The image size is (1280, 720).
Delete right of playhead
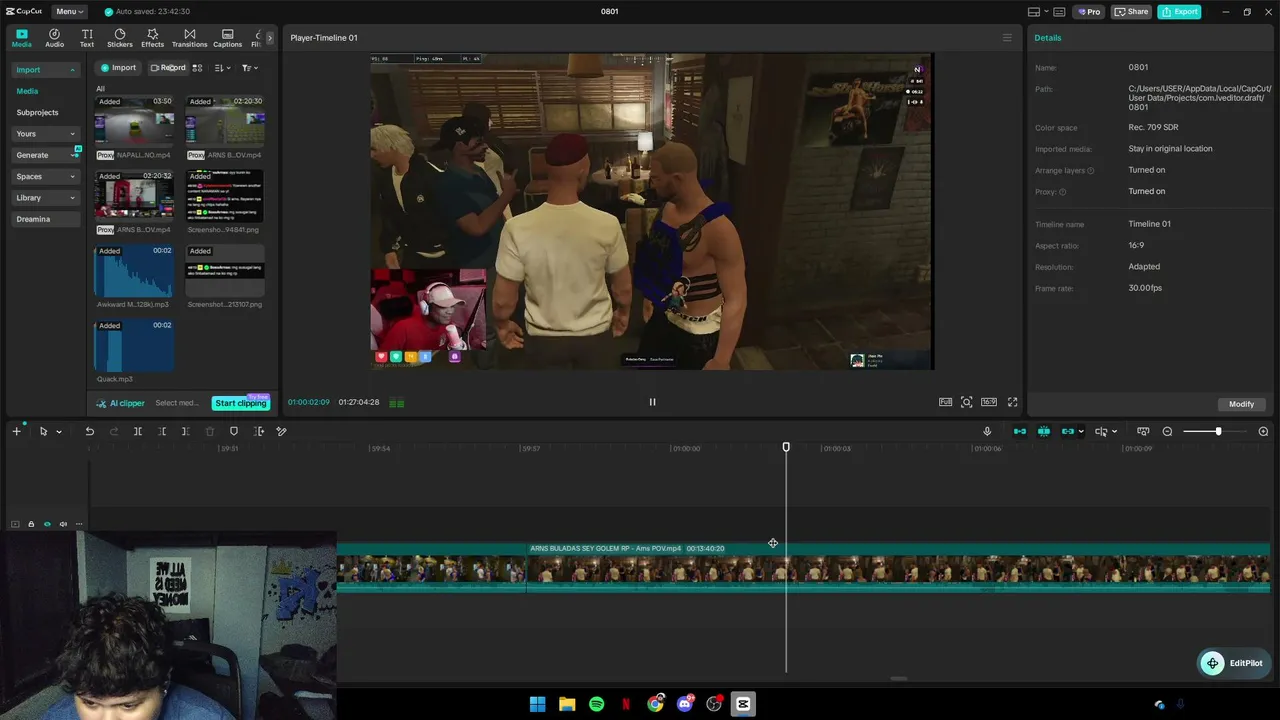point(186,431)
